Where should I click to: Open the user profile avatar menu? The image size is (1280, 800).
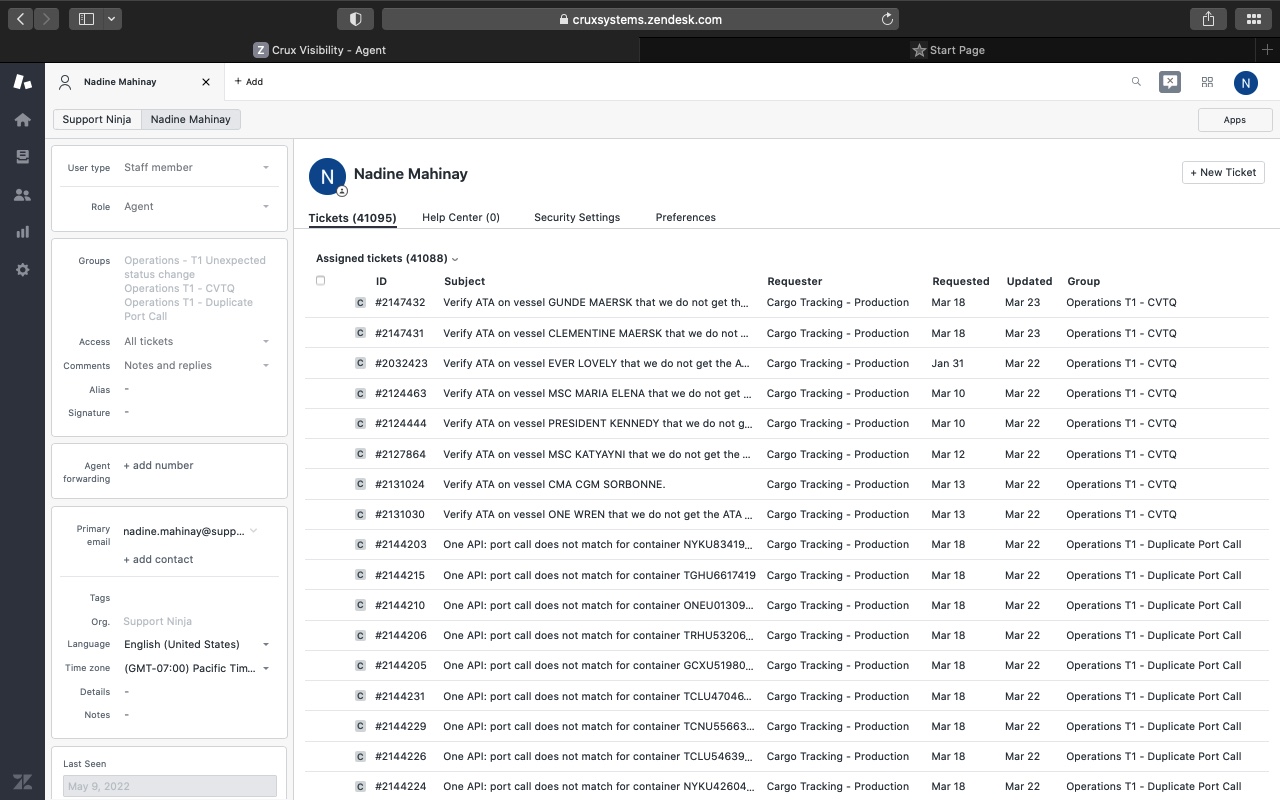pos(1245,83)
